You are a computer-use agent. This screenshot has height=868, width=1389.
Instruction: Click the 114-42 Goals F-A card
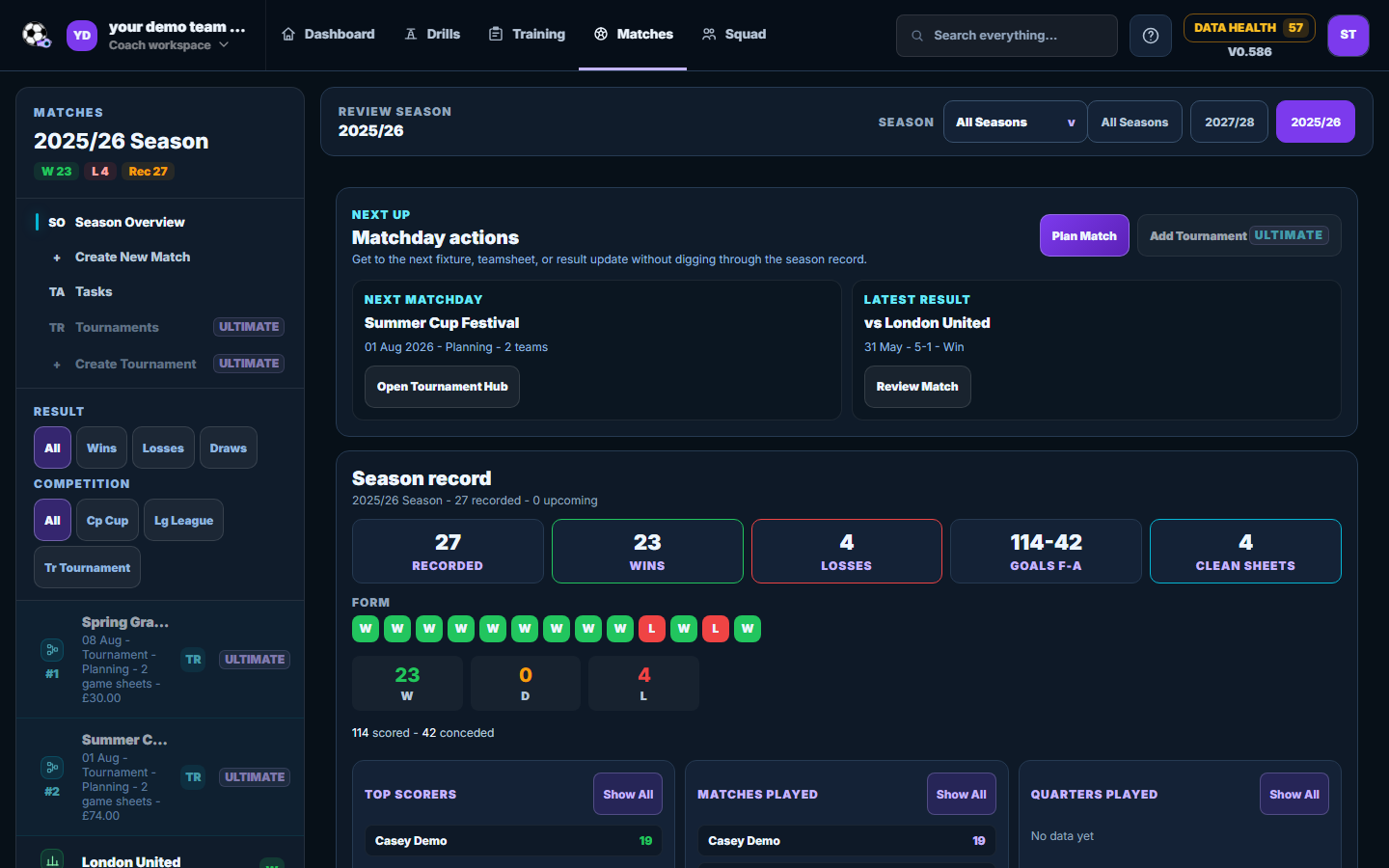coord(1046,551)
